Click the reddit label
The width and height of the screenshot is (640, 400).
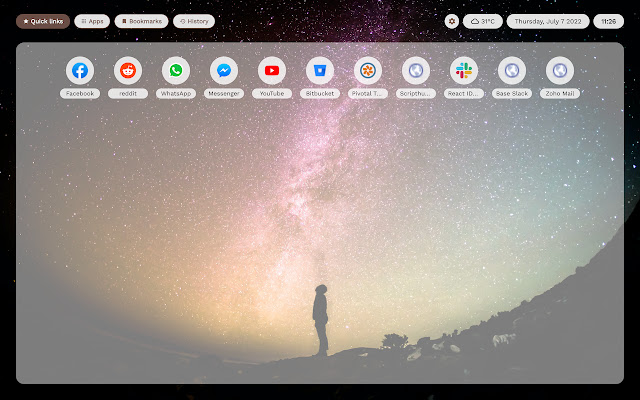tap(128, 93)
